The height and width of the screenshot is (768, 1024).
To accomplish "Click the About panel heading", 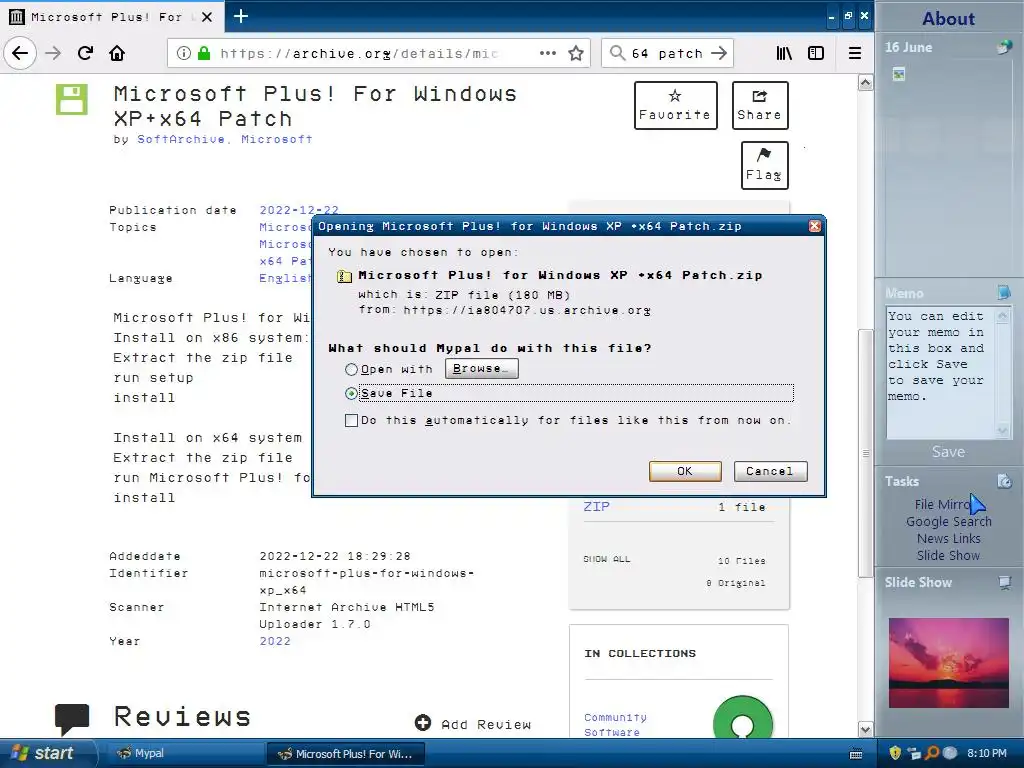I will point(948,19).
